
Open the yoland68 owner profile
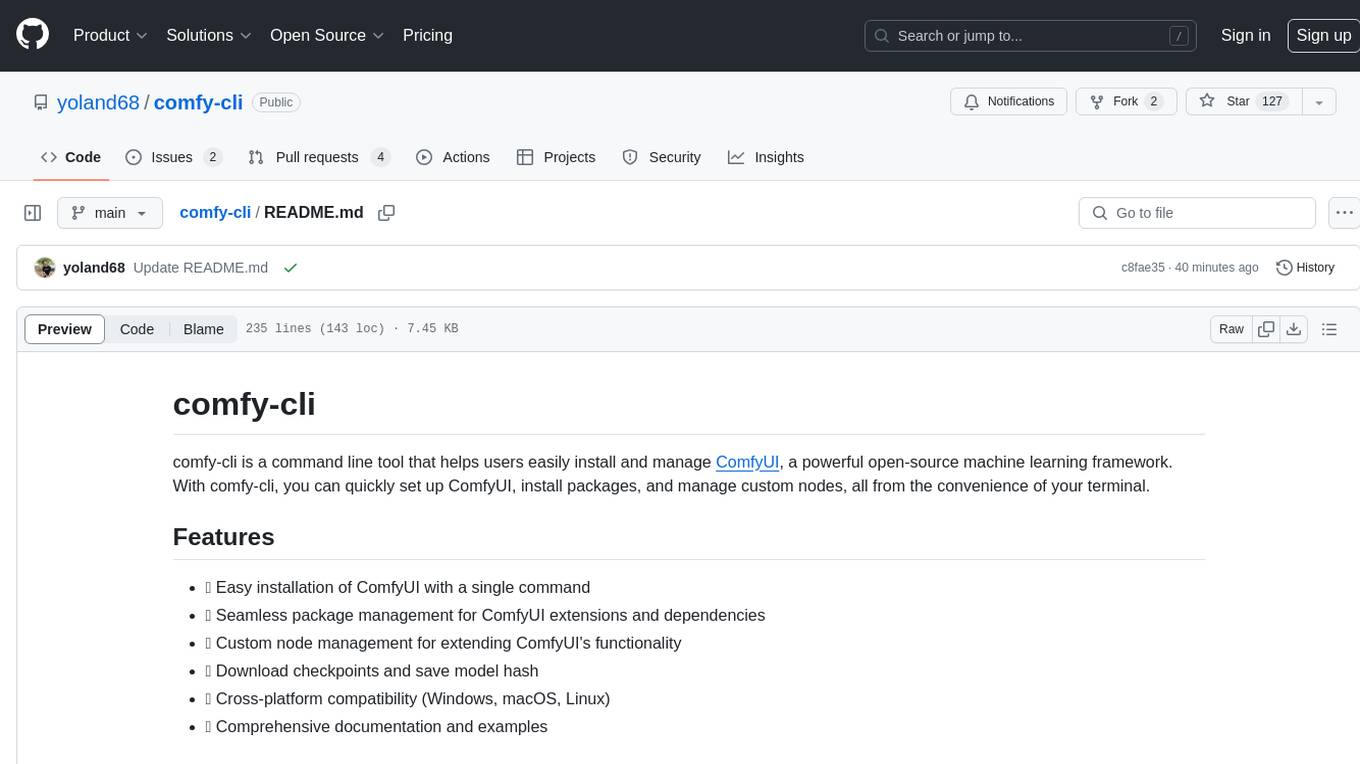click(x=98, y=102)
